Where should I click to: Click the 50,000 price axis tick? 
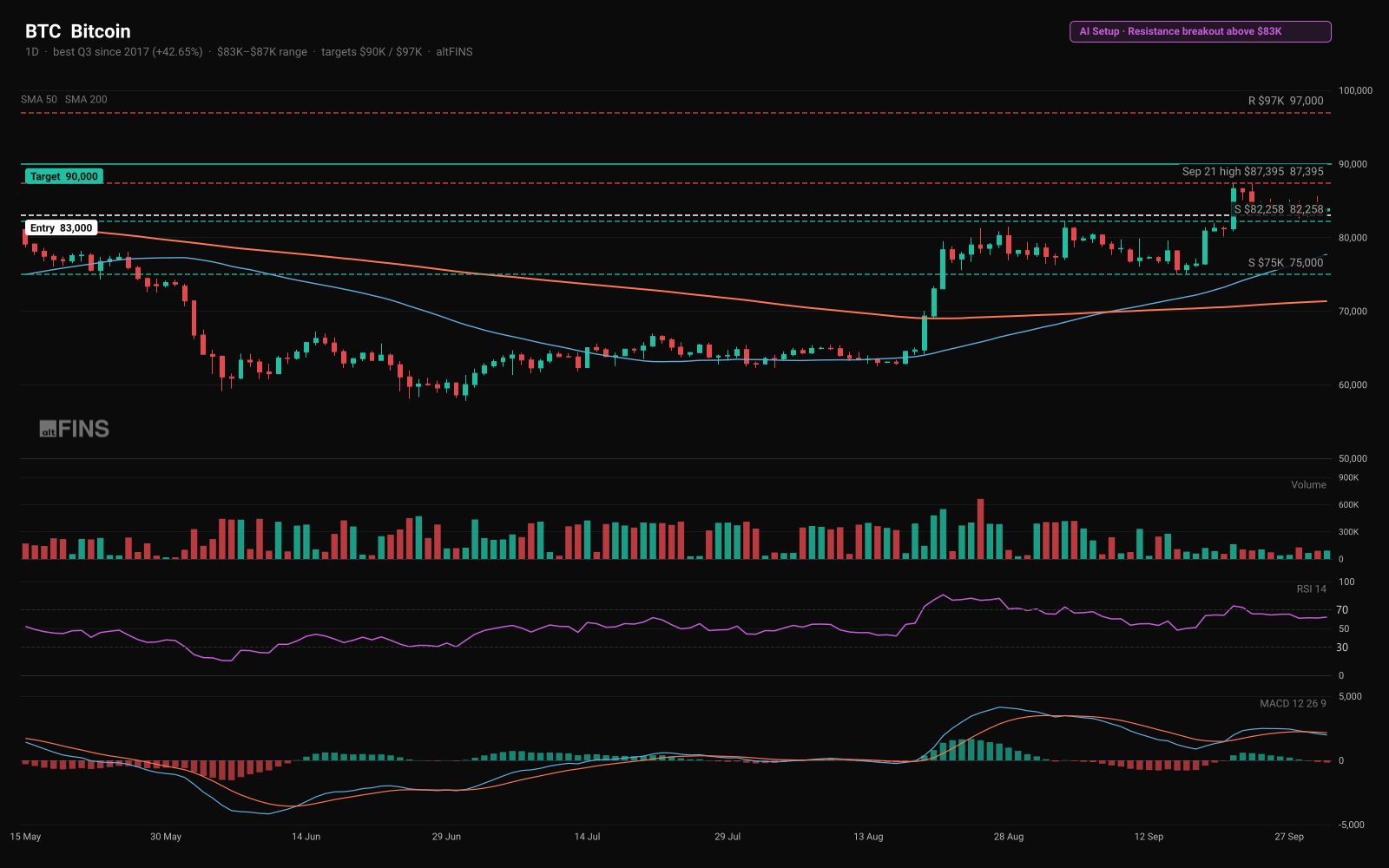click(x=1353, y=458)
